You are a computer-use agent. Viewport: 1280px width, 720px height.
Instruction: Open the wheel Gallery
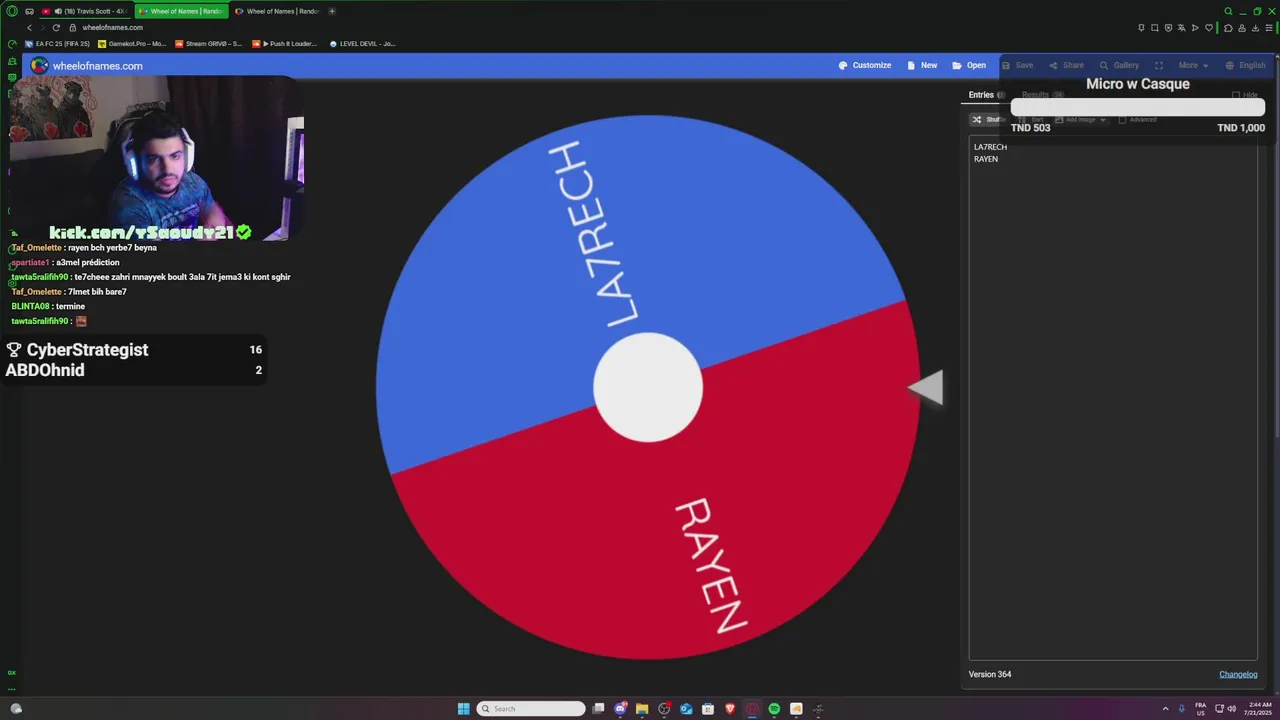[1119, 65]
